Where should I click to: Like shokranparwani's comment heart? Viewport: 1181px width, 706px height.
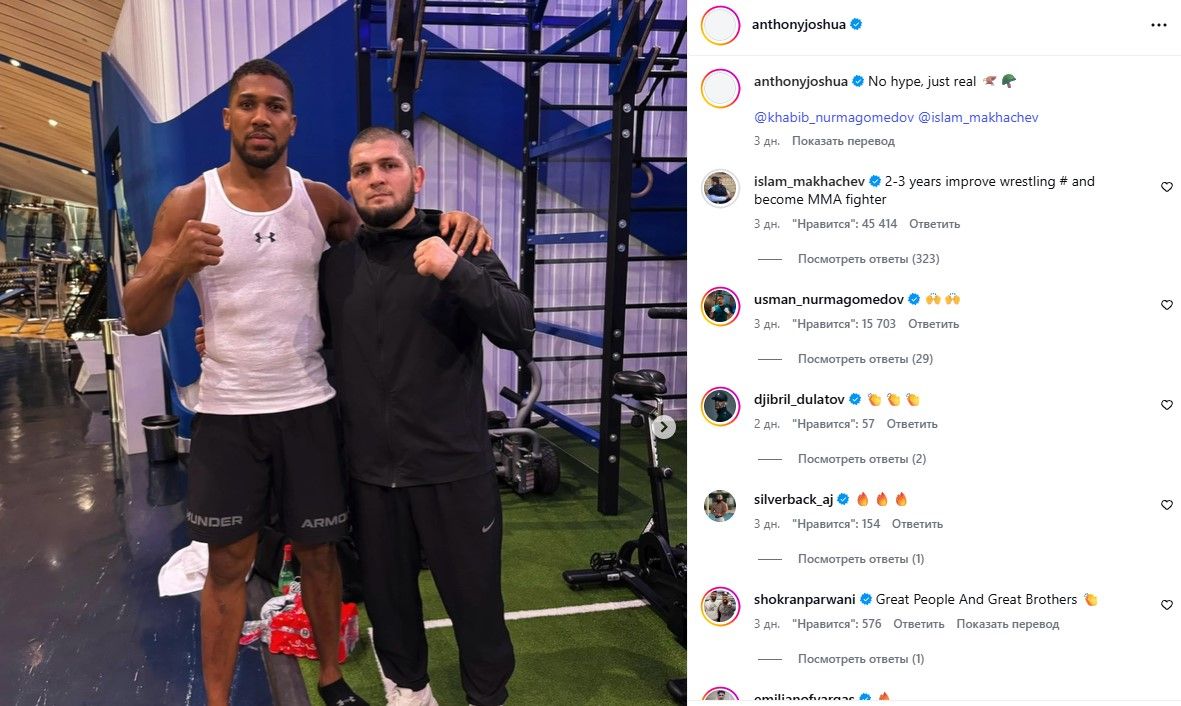[1167, 605]
